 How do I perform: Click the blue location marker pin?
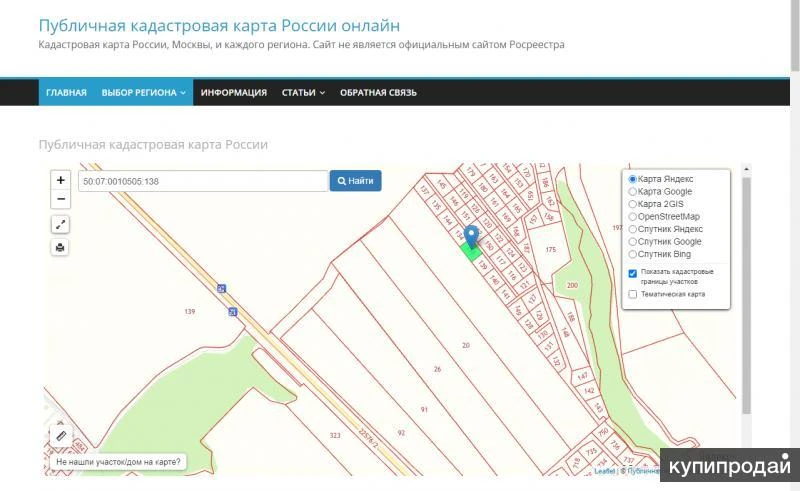point(472,236)
